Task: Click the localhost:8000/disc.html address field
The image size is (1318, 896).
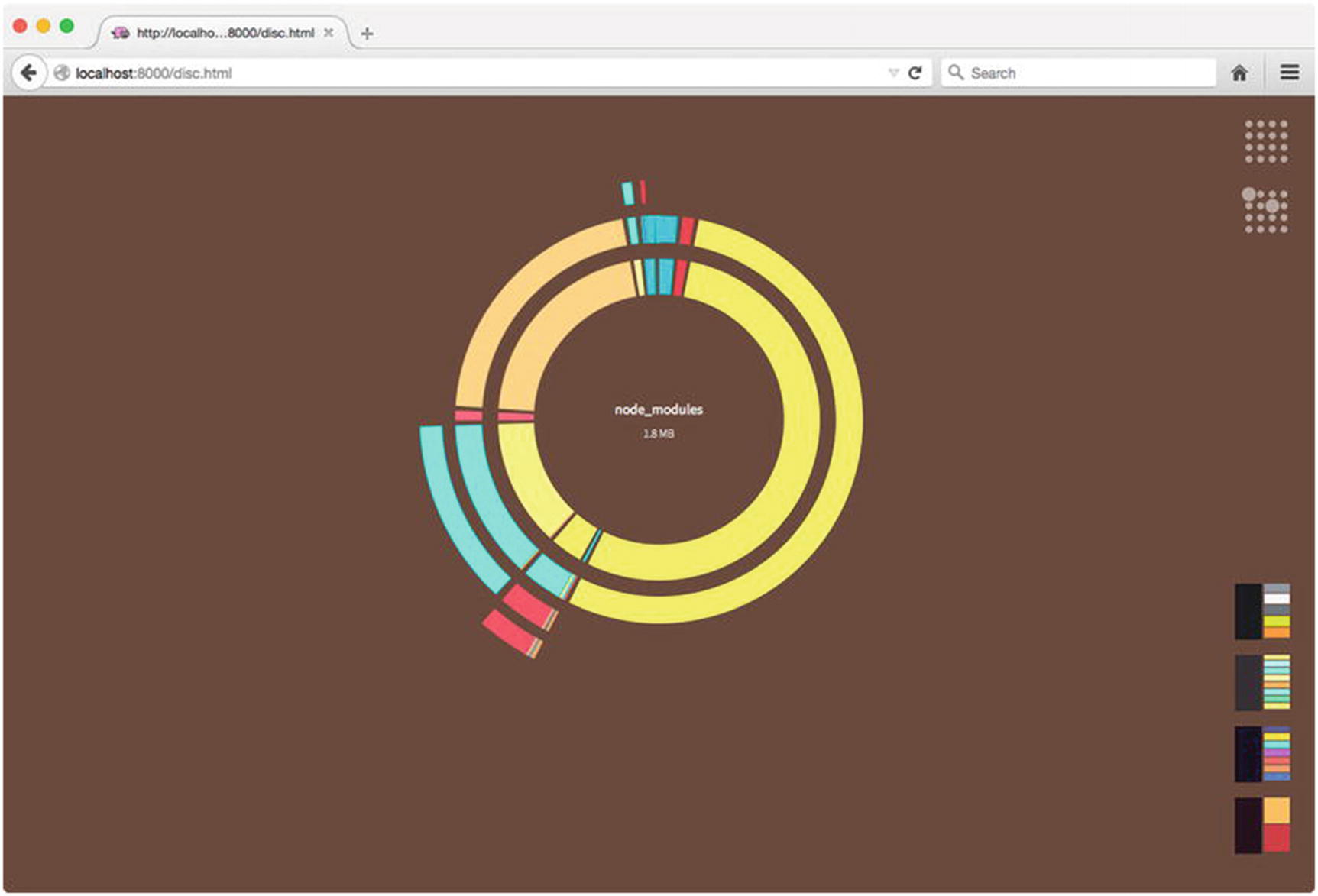Action: (458, 73)
